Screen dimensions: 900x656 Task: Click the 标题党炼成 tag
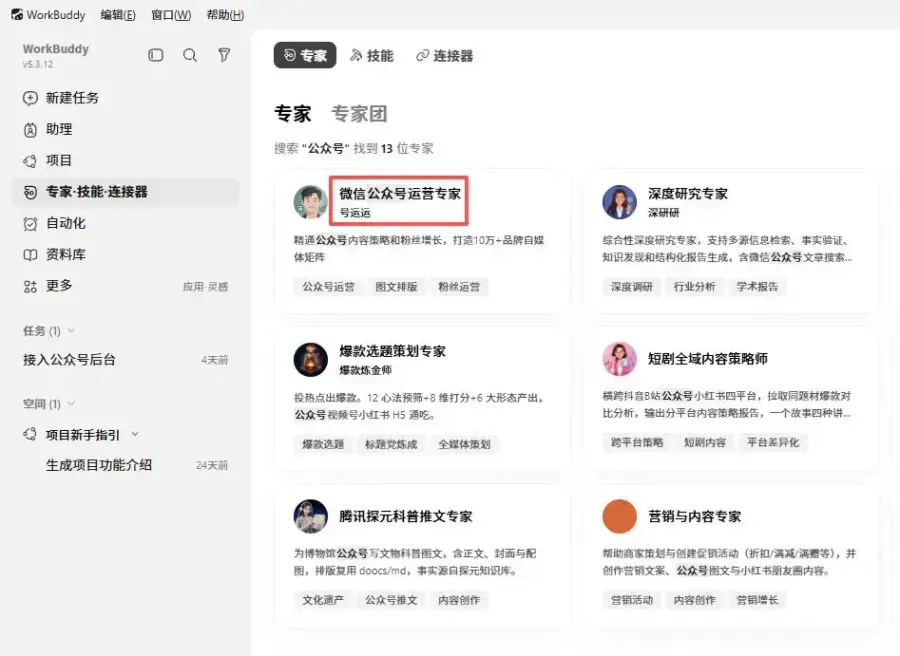click(x=391, y=444)
